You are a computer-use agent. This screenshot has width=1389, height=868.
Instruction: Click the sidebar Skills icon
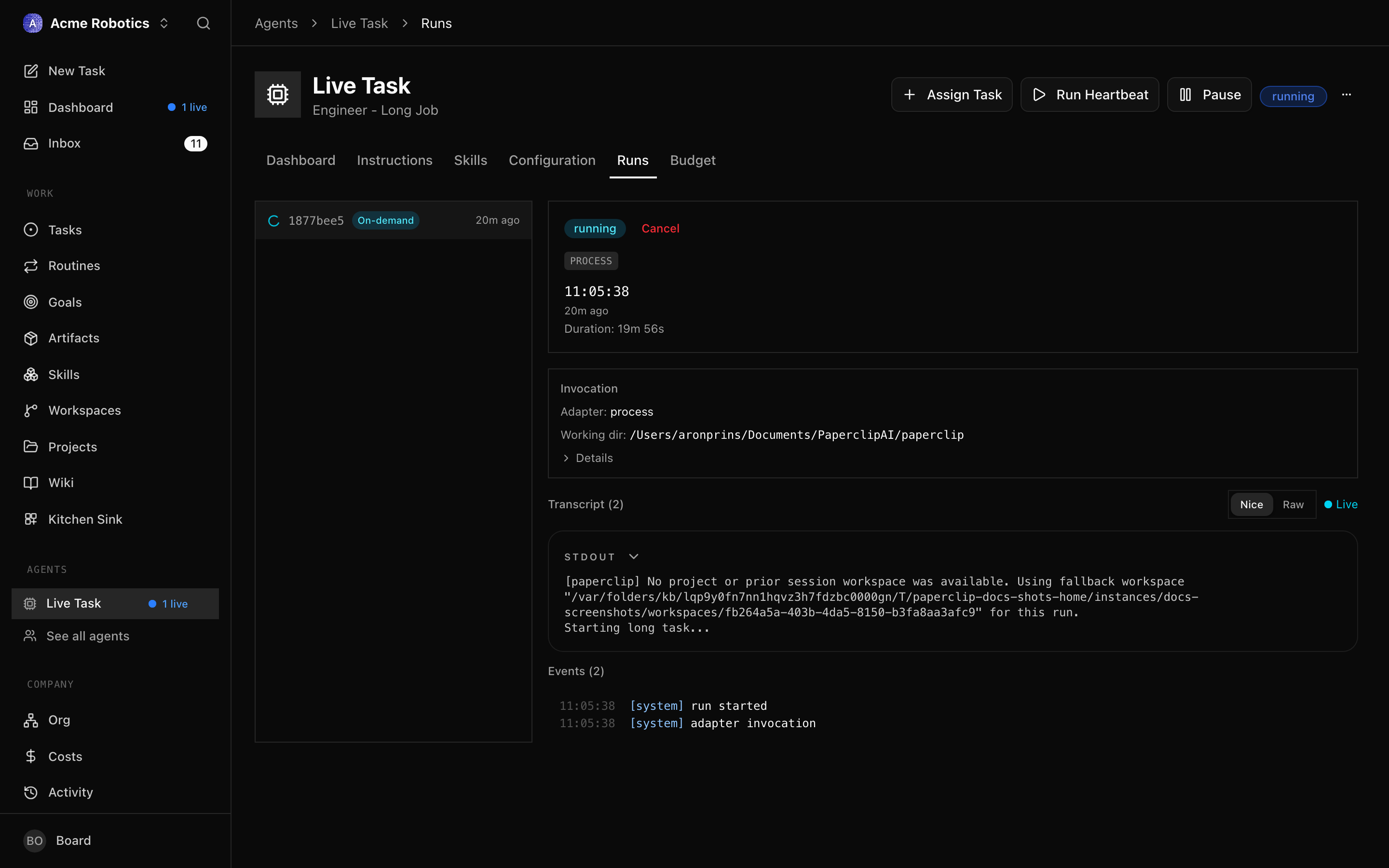click(x=31, y=374)
